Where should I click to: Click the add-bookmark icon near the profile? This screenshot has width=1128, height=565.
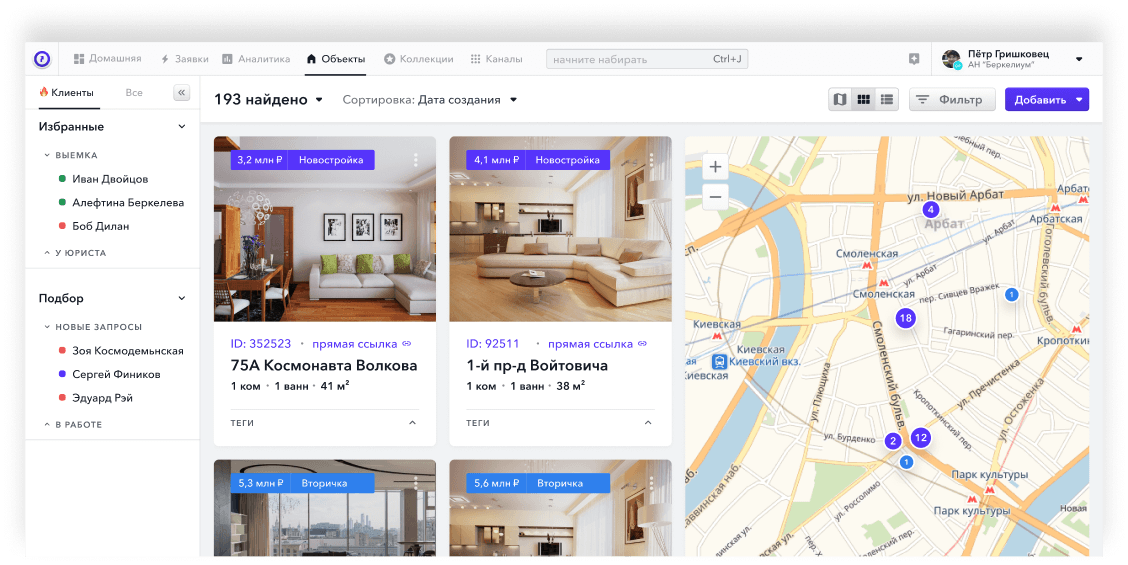tap(914, 59)
